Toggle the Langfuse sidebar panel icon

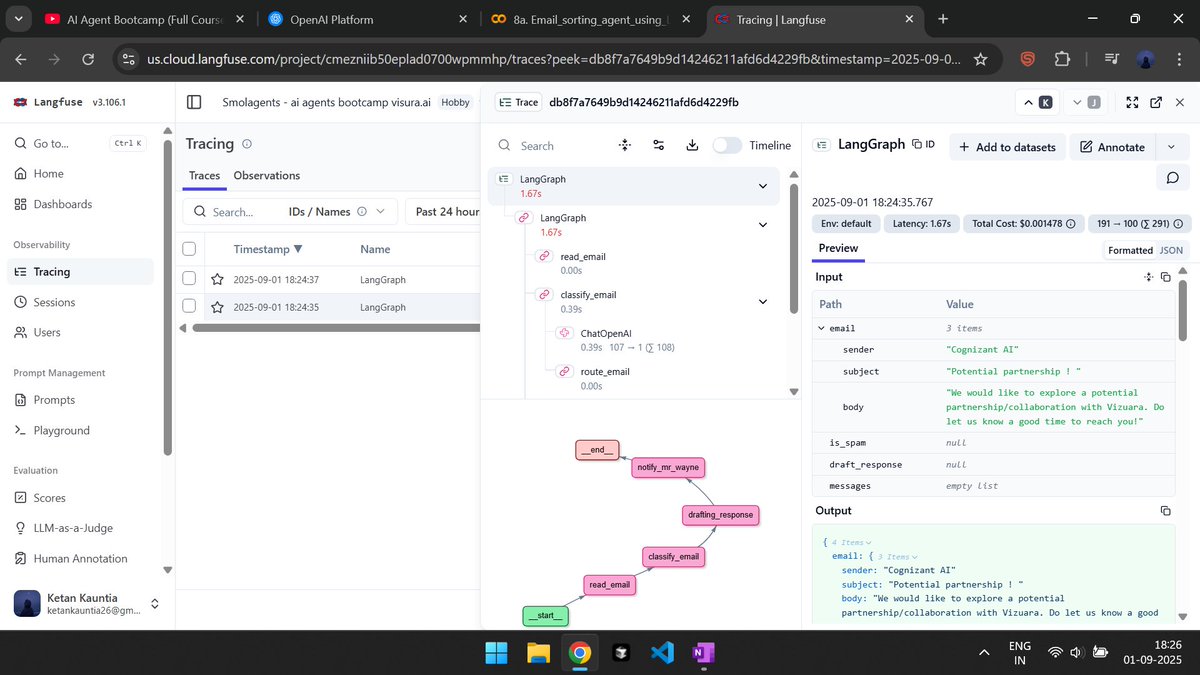tap(194, 102)
